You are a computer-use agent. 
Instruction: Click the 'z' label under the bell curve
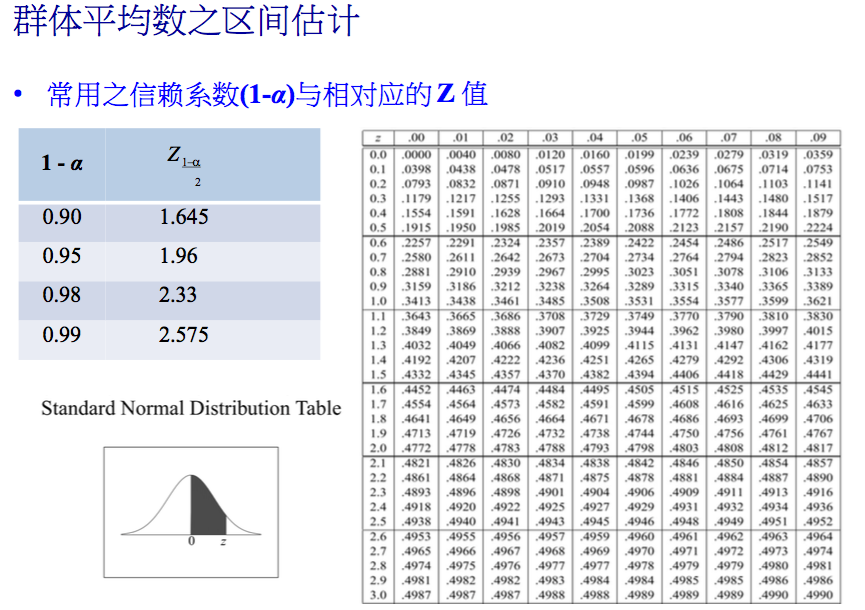coord(223,542)
